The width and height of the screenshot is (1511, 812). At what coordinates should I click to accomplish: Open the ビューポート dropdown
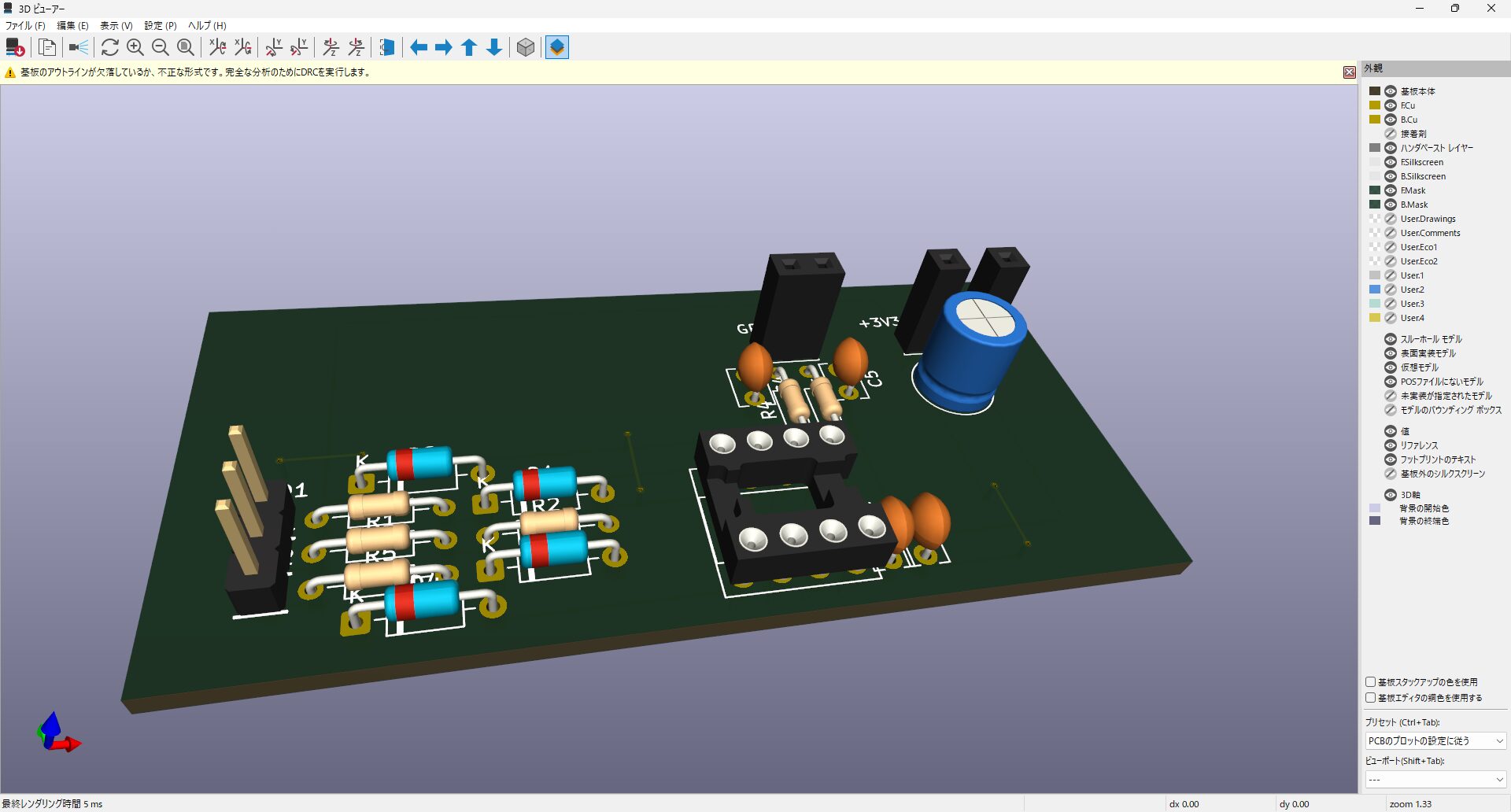[x=1435, y=780]
